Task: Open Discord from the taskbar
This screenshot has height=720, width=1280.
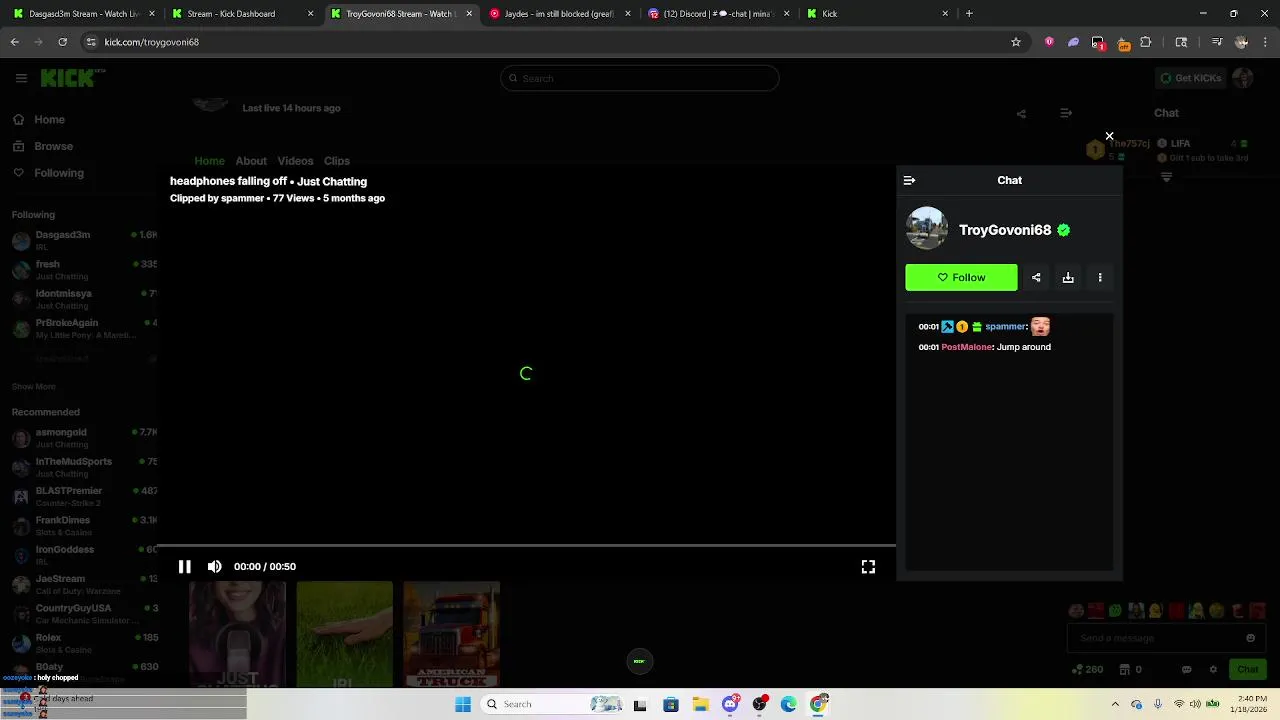Action: (731, 704)
